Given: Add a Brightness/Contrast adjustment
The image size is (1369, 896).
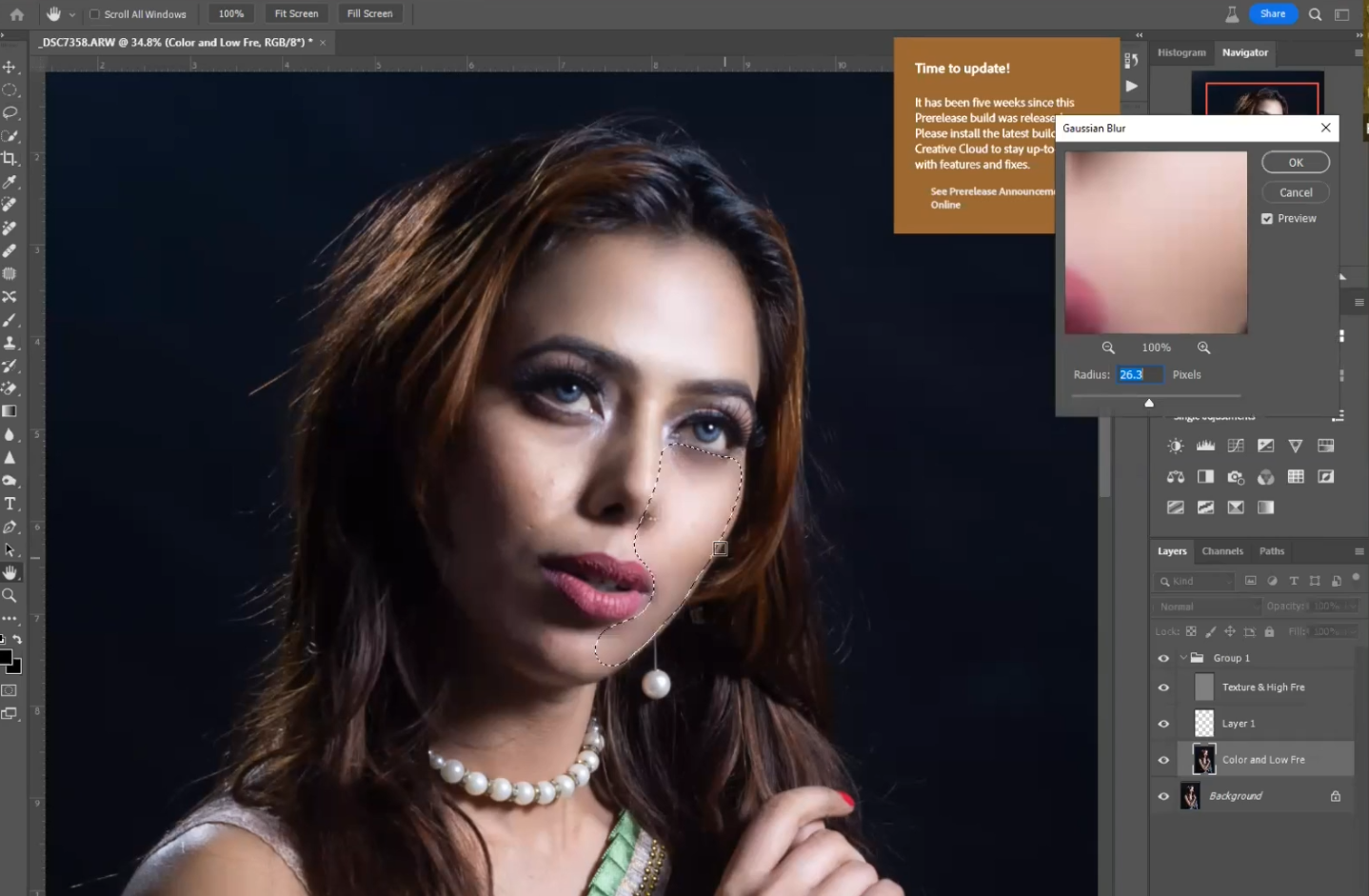Looking at the screenshot, I should point(1176,446).
